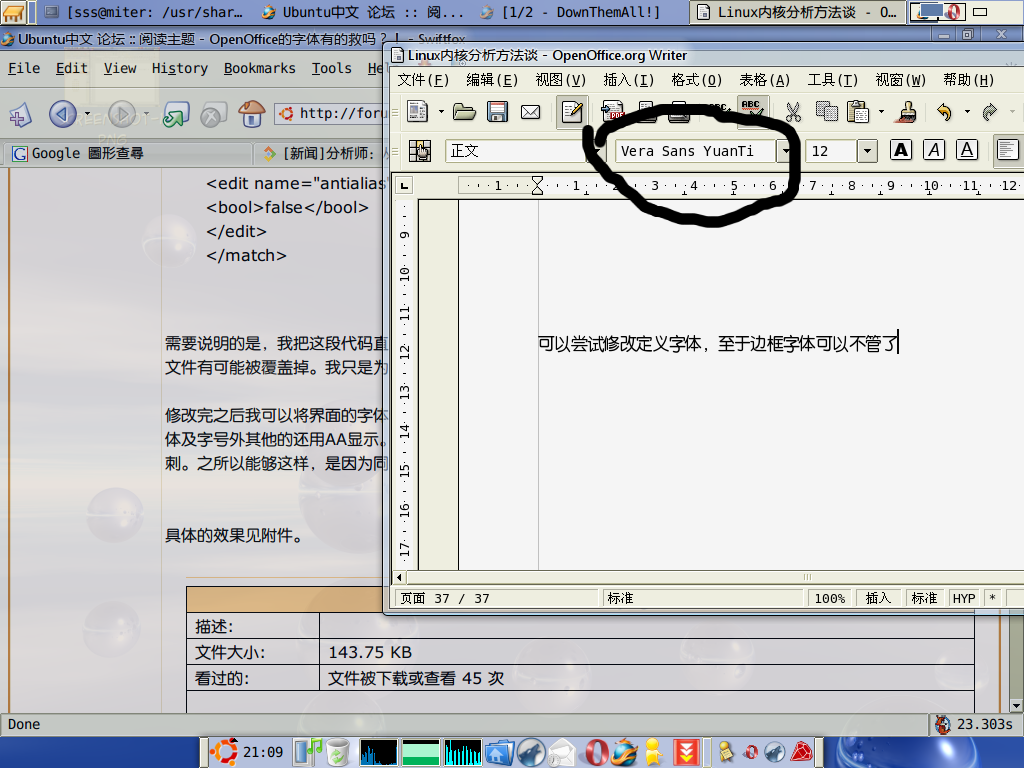Screen dimensions: 1024x768
Task: Reload the current page in Swiftfox
Action: [176, 115]
